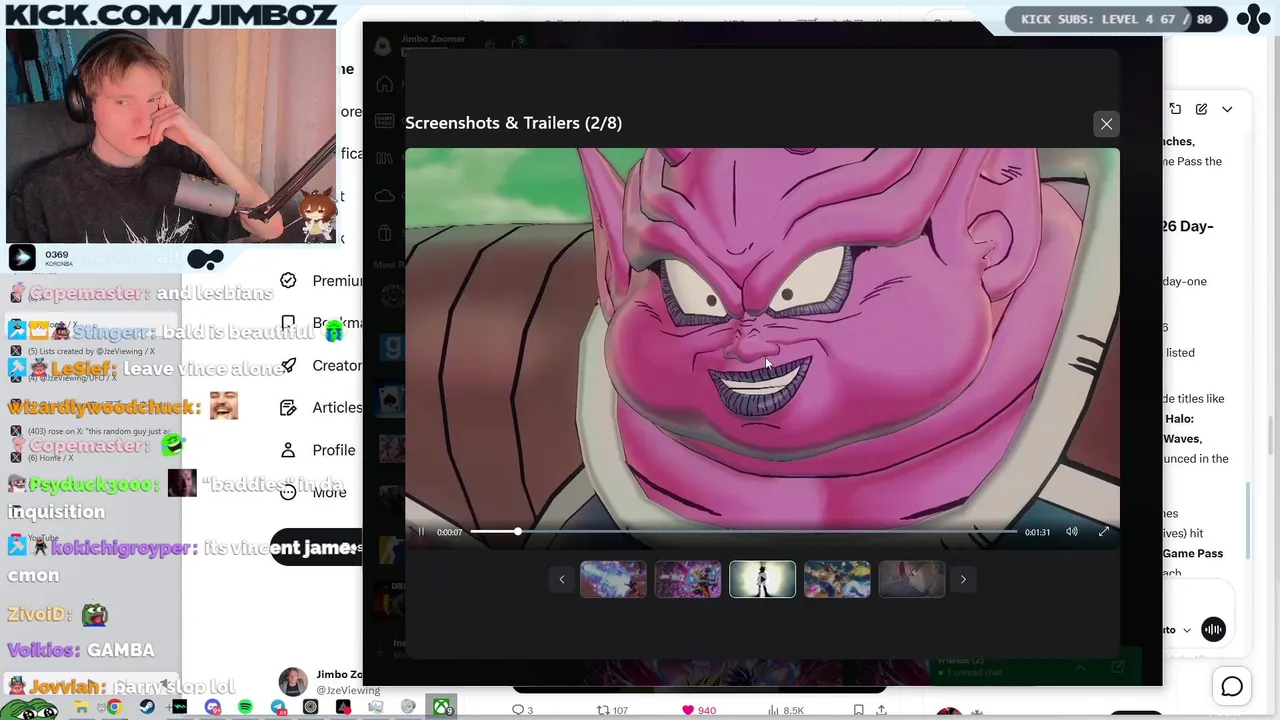Open Steam from the taskbar
This screenshot has height=720, width=1280.
147,707
